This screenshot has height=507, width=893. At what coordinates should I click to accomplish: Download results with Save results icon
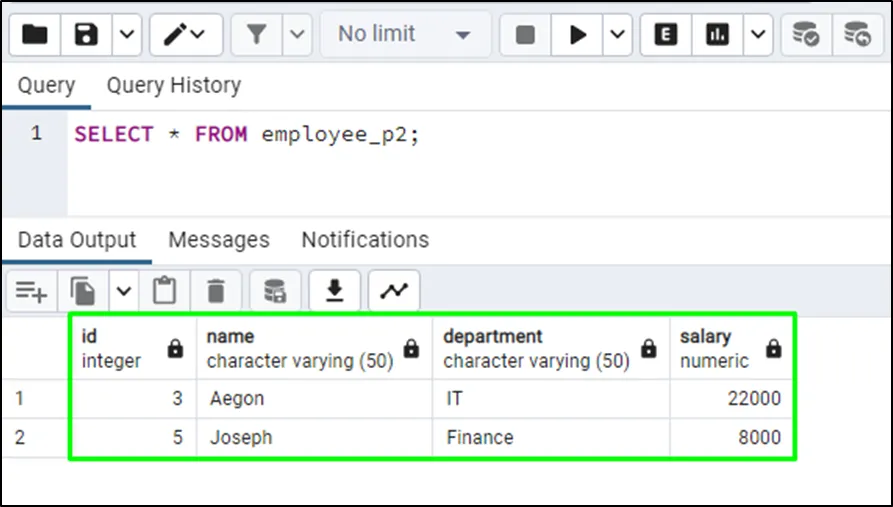[335, 291]
